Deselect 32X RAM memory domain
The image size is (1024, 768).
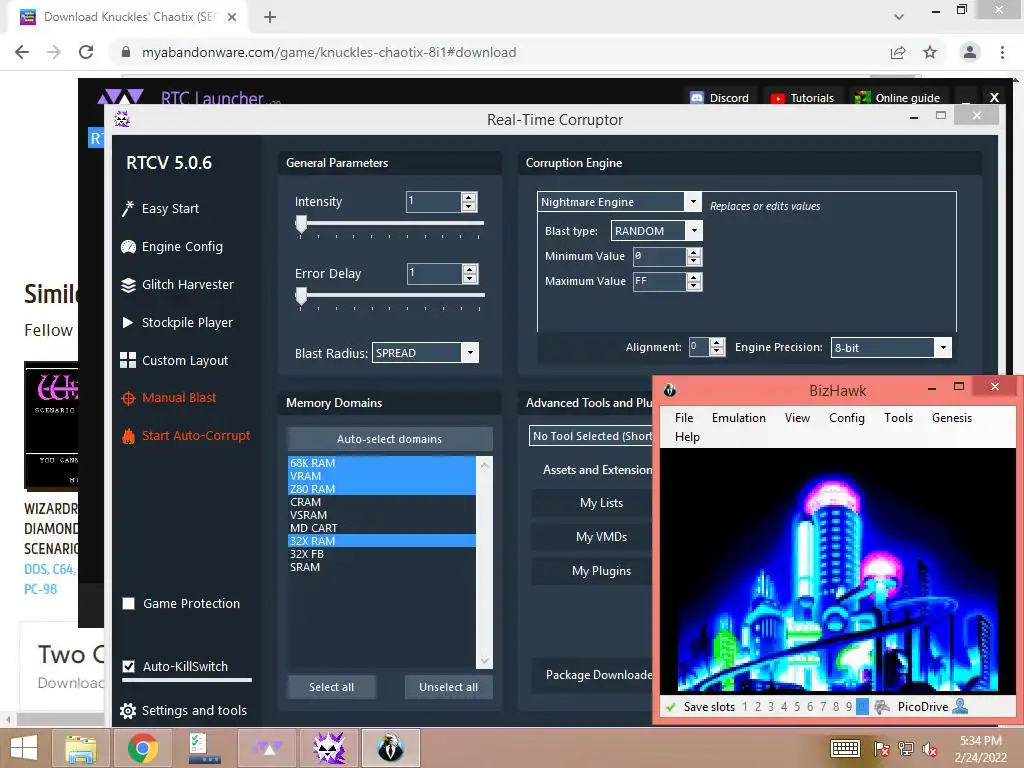[x=382, y=541]
